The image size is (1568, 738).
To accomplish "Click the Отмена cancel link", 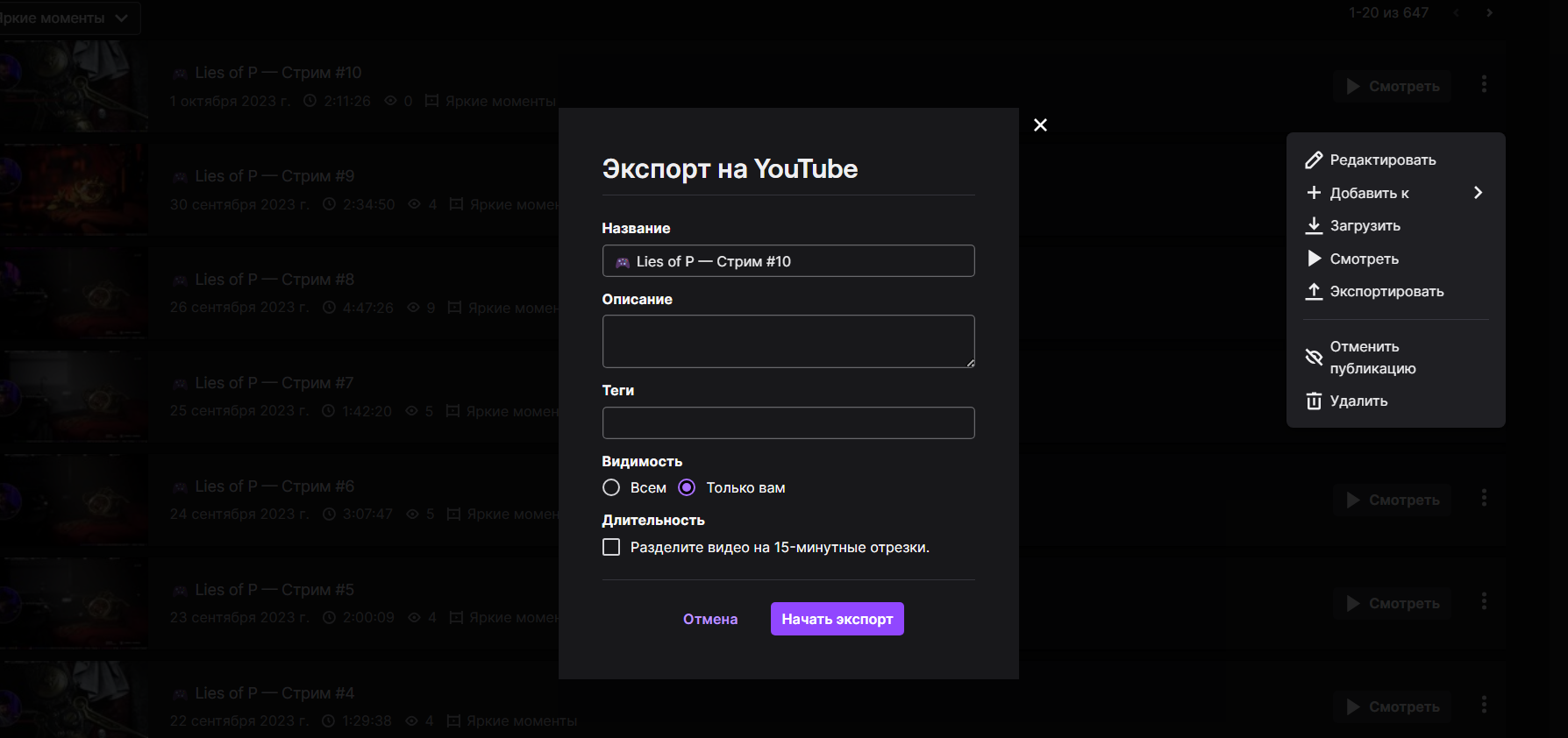I will tap(710, 619).
